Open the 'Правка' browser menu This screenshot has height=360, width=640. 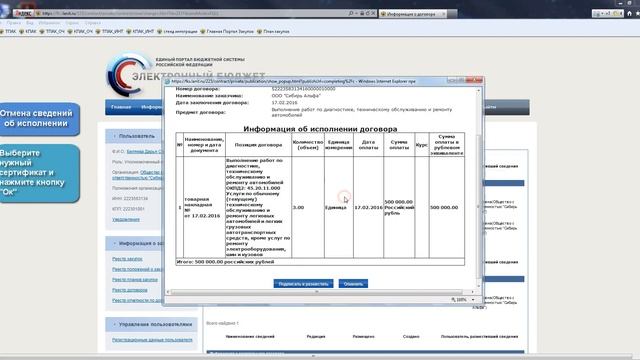click(13, 23)
